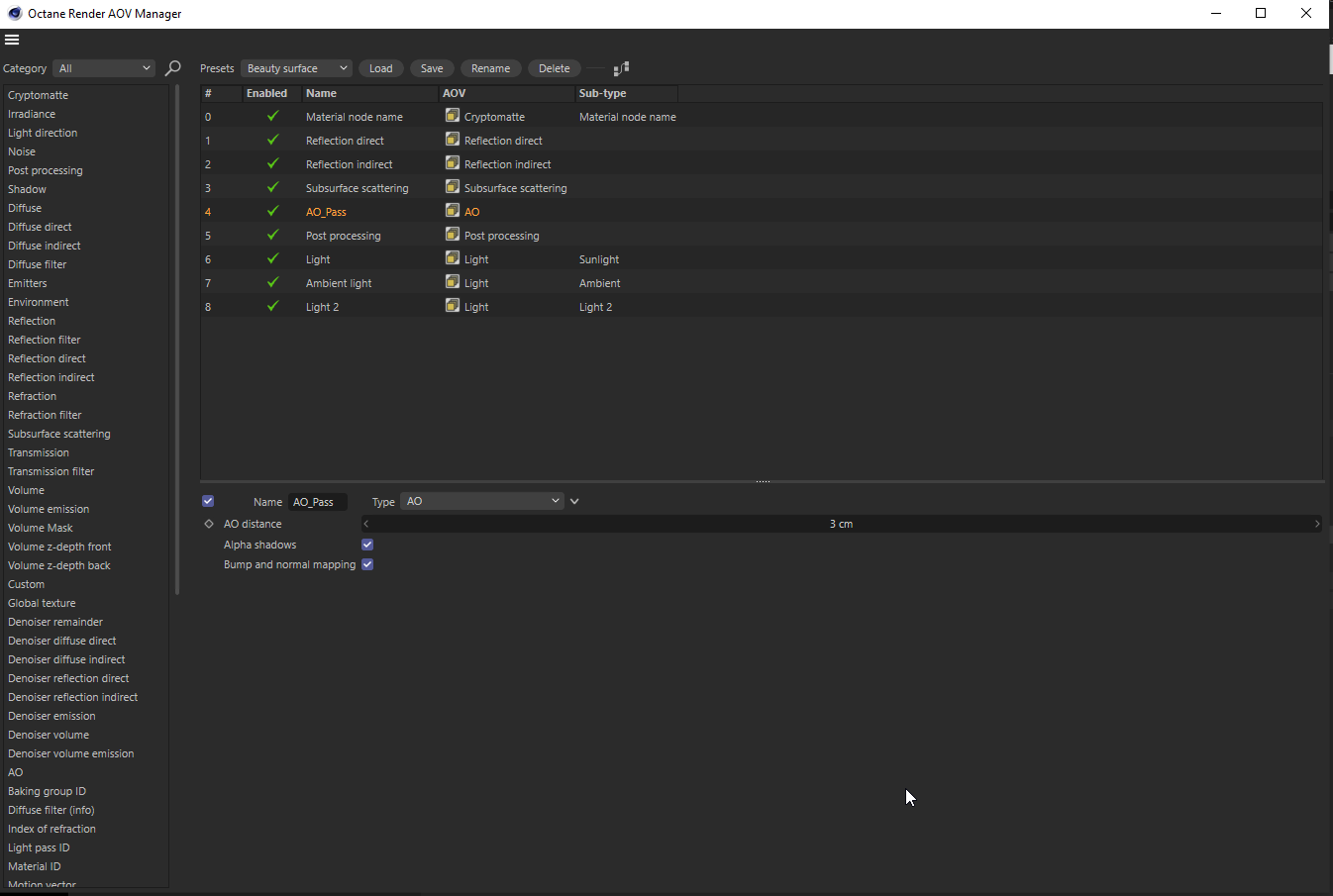Open the hamburger menu icon
This screenshot has height=896, width=1333.
coord(12,40)
